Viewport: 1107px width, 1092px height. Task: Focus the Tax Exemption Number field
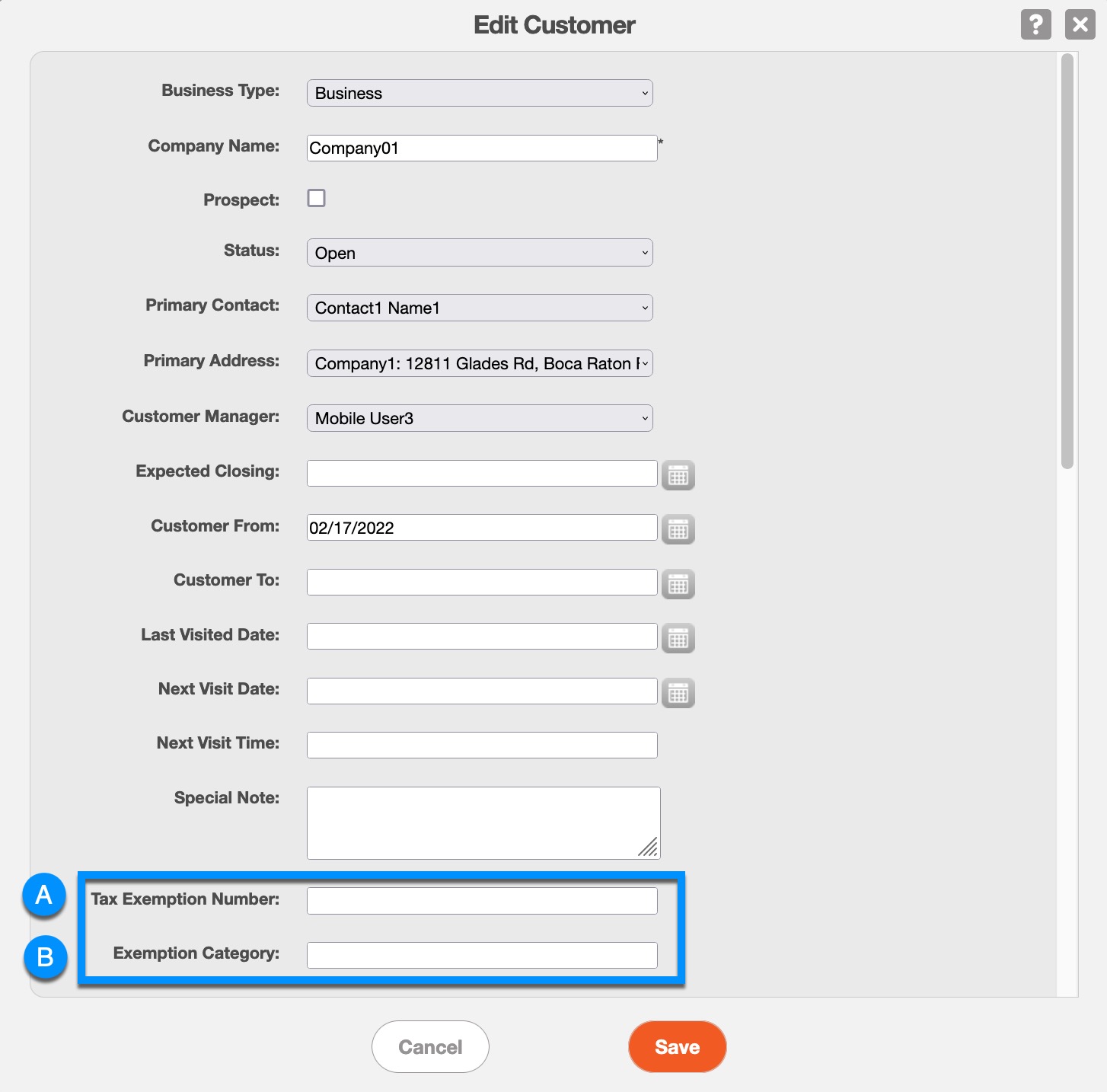point(481,900)
